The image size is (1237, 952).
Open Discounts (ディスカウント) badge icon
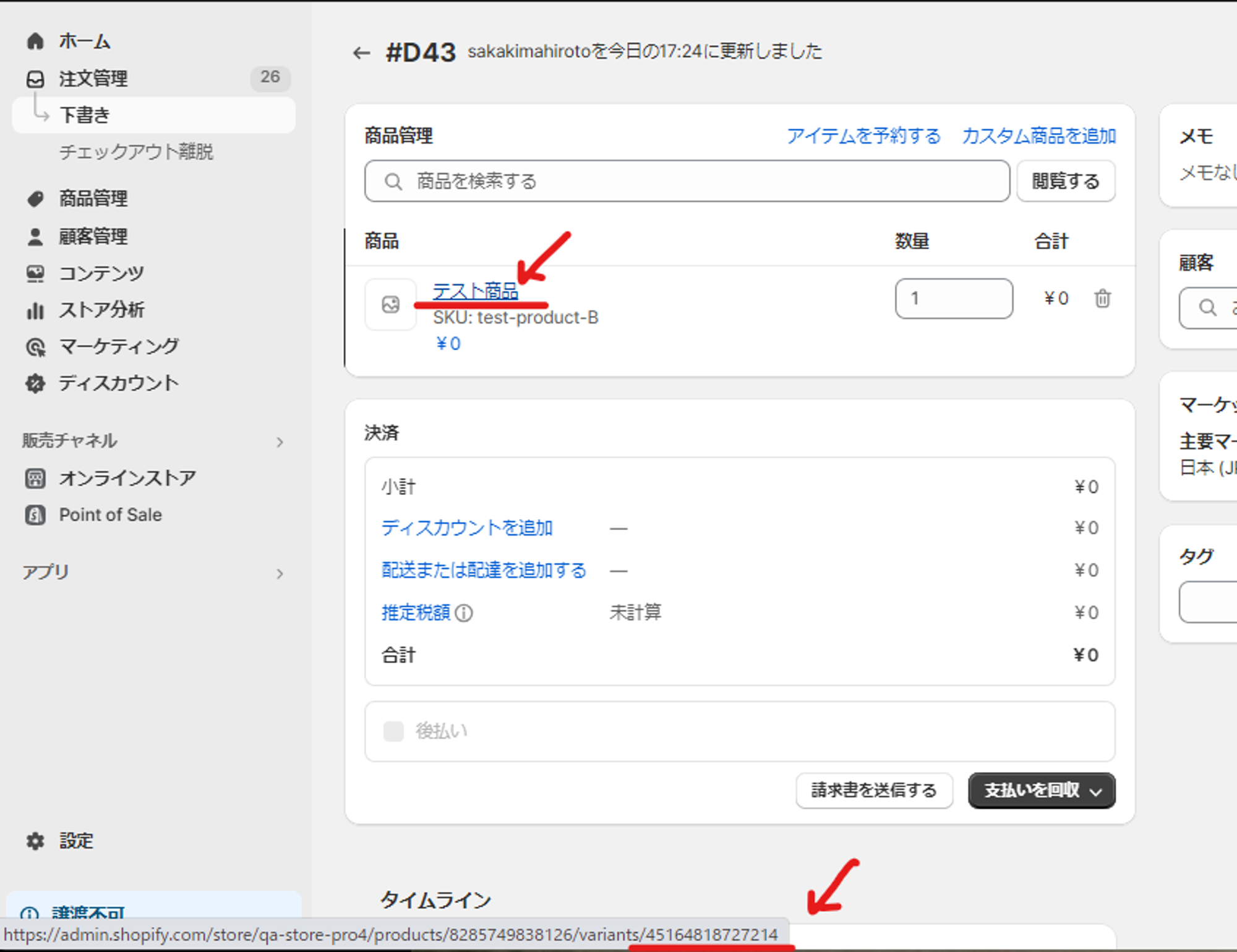tap(35, 384)
